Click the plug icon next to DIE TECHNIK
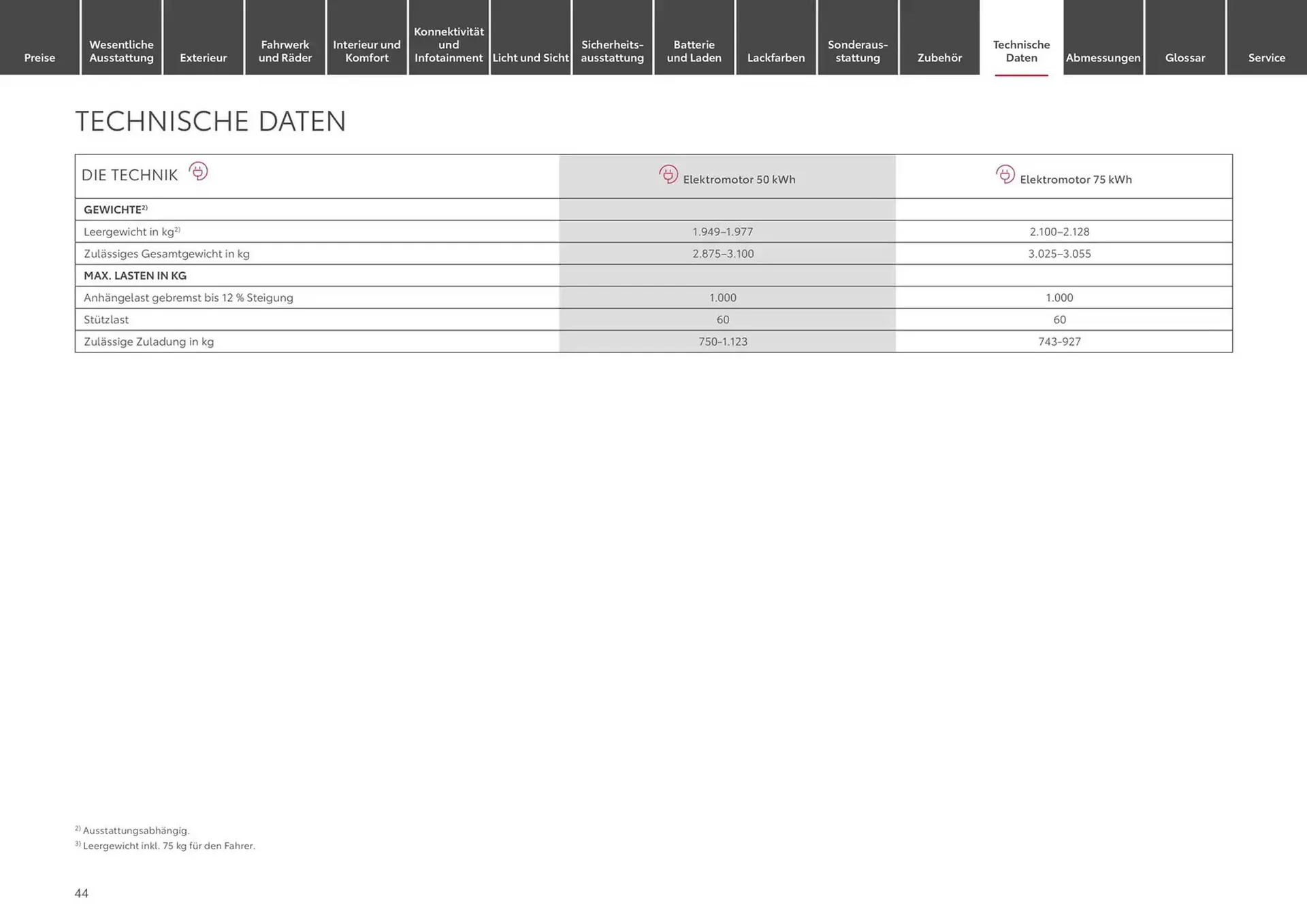The width and height of the screenshot is (1307, 924). (198, 172)
